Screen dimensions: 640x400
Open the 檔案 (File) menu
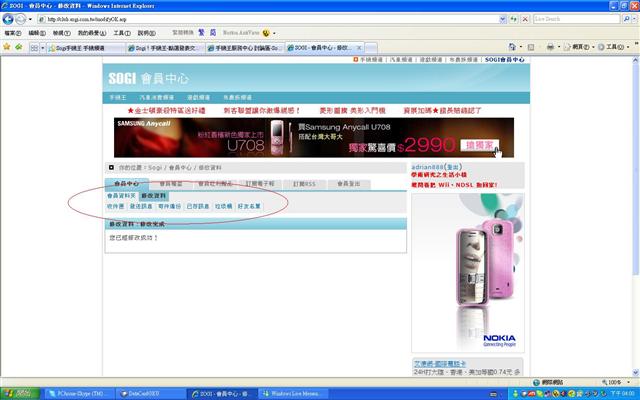point(12,32)
